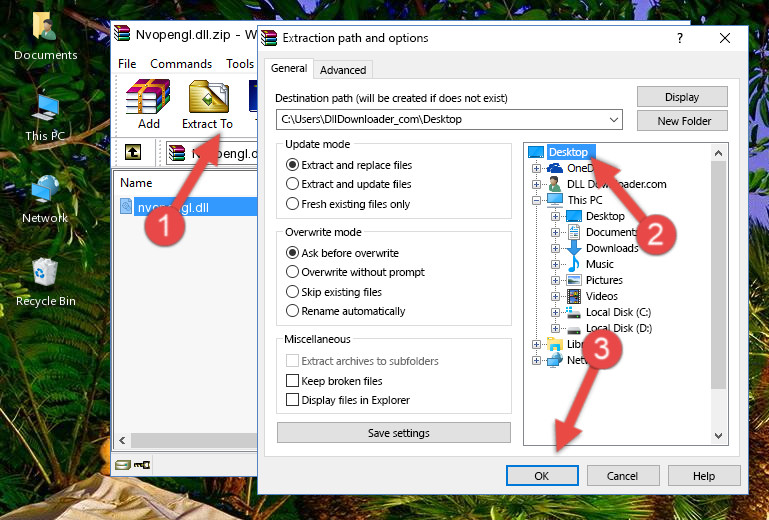Select Overwrite without prompt option
Image resolution: width=769 pixels, height=520 pixels.
pyautogui.click(x=292, y=272)
